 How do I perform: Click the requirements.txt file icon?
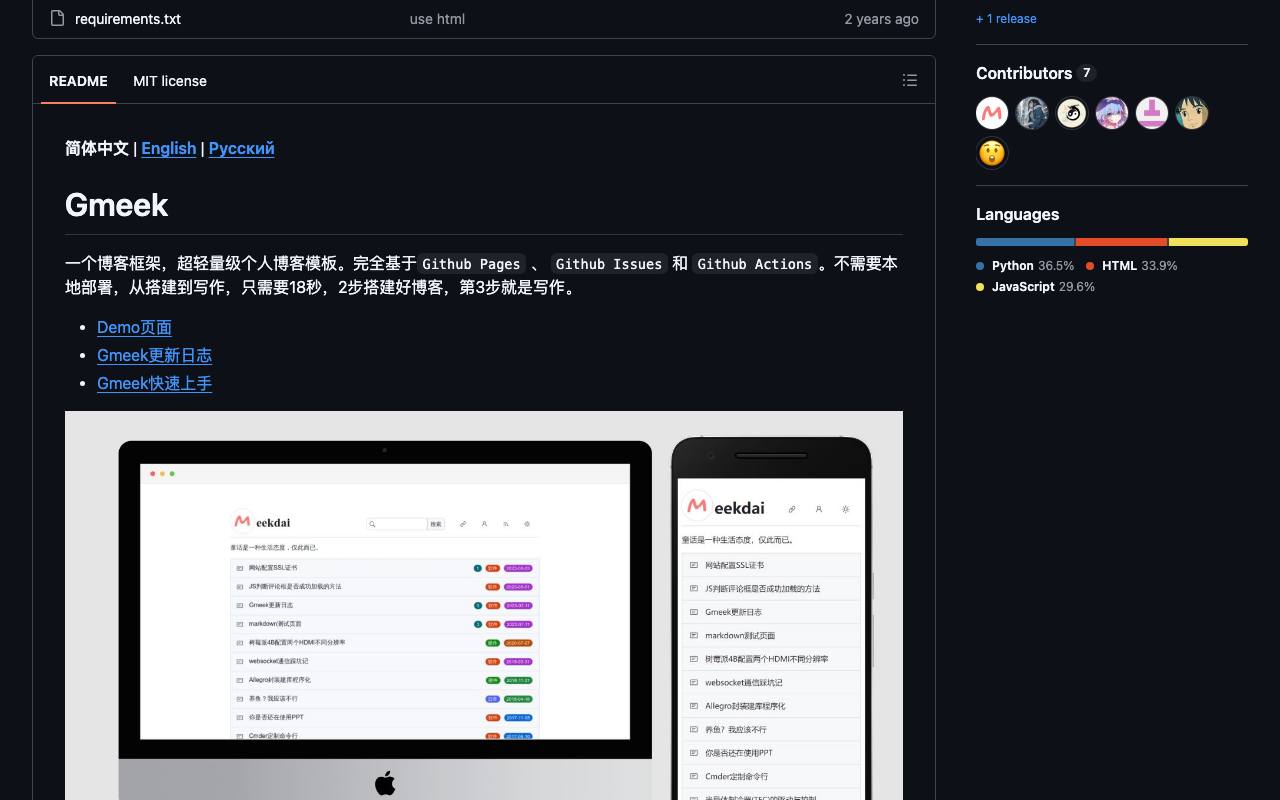pyautogui.click(x=57, y=18)
